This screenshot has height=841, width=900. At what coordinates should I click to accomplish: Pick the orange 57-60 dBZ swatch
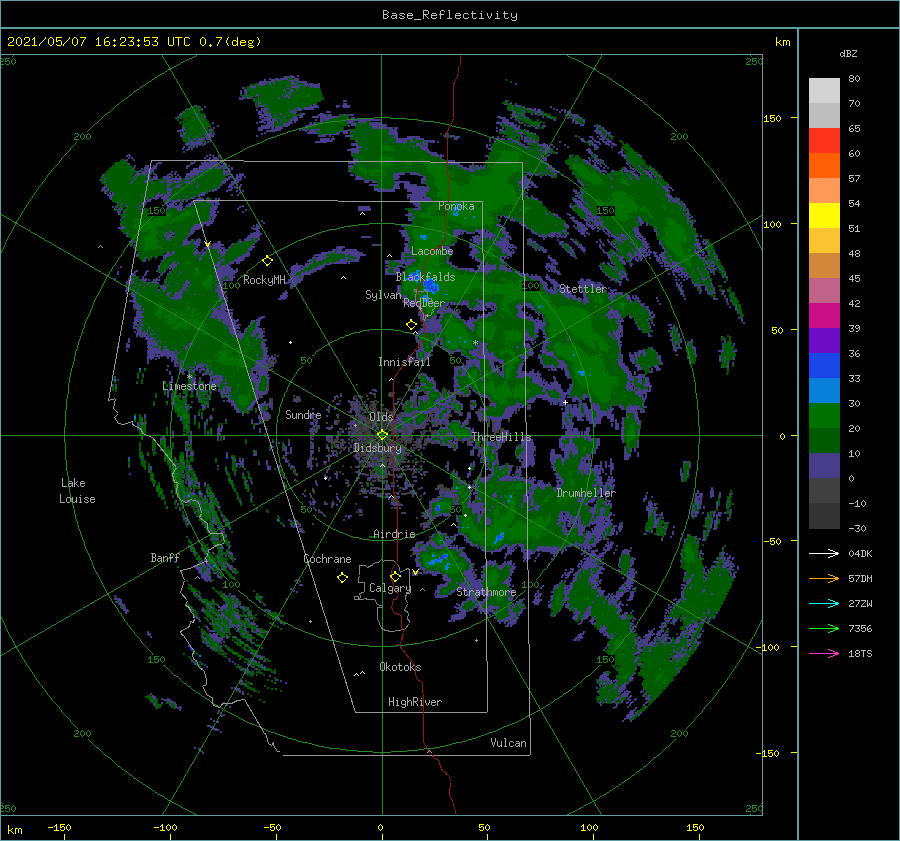click(824, 165)
